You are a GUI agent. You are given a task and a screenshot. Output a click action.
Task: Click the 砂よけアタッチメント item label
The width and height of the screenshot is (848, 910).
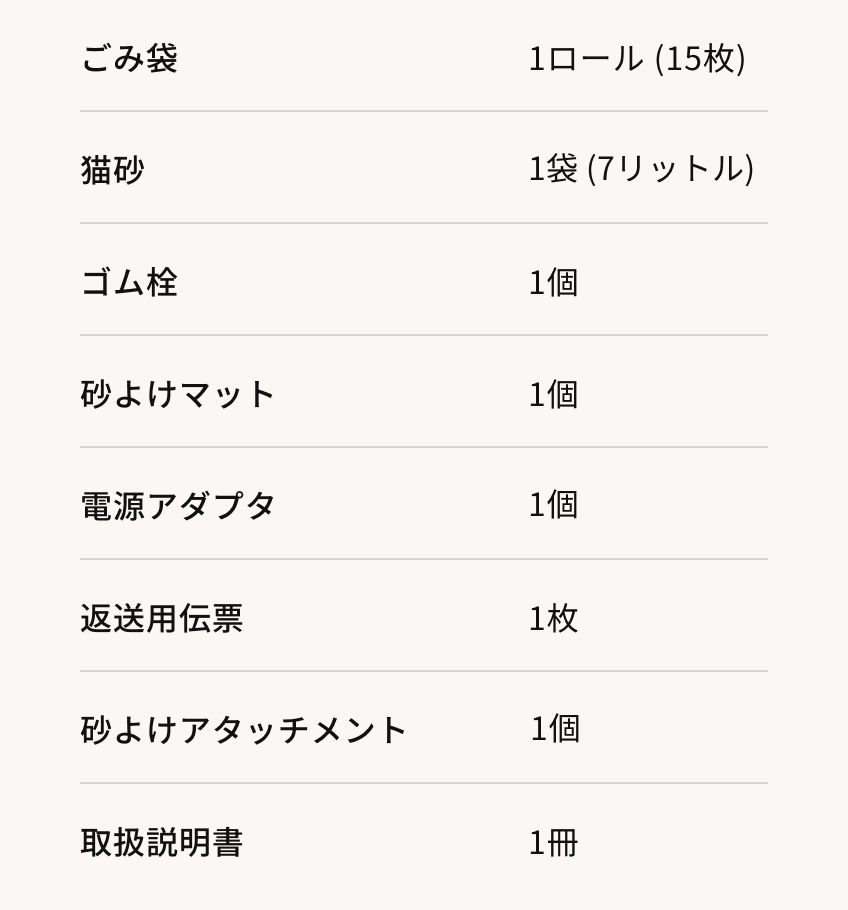coord(243,729)
